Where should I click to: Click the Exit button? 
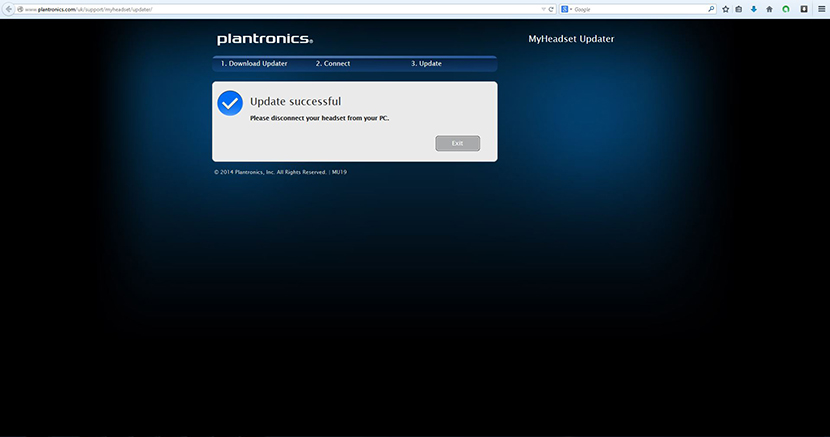click(x=457, y=143)
